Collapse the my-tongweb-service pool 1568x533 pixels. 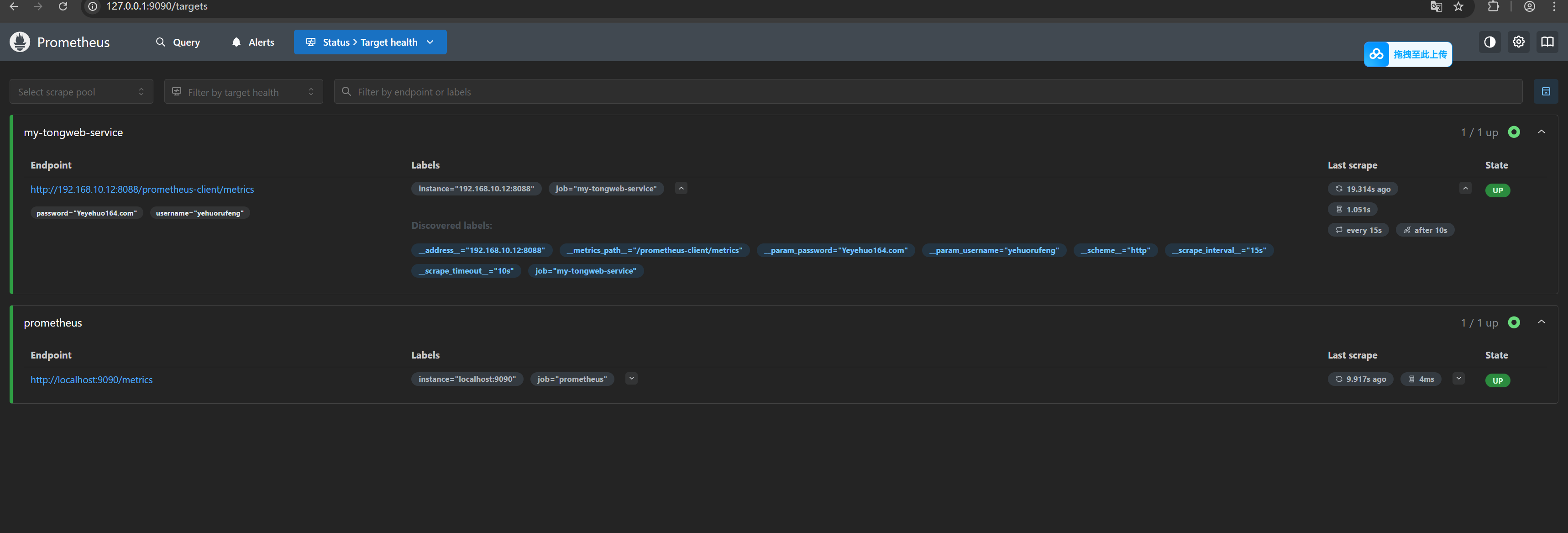pyautogui.click(x=1541, y=132)
